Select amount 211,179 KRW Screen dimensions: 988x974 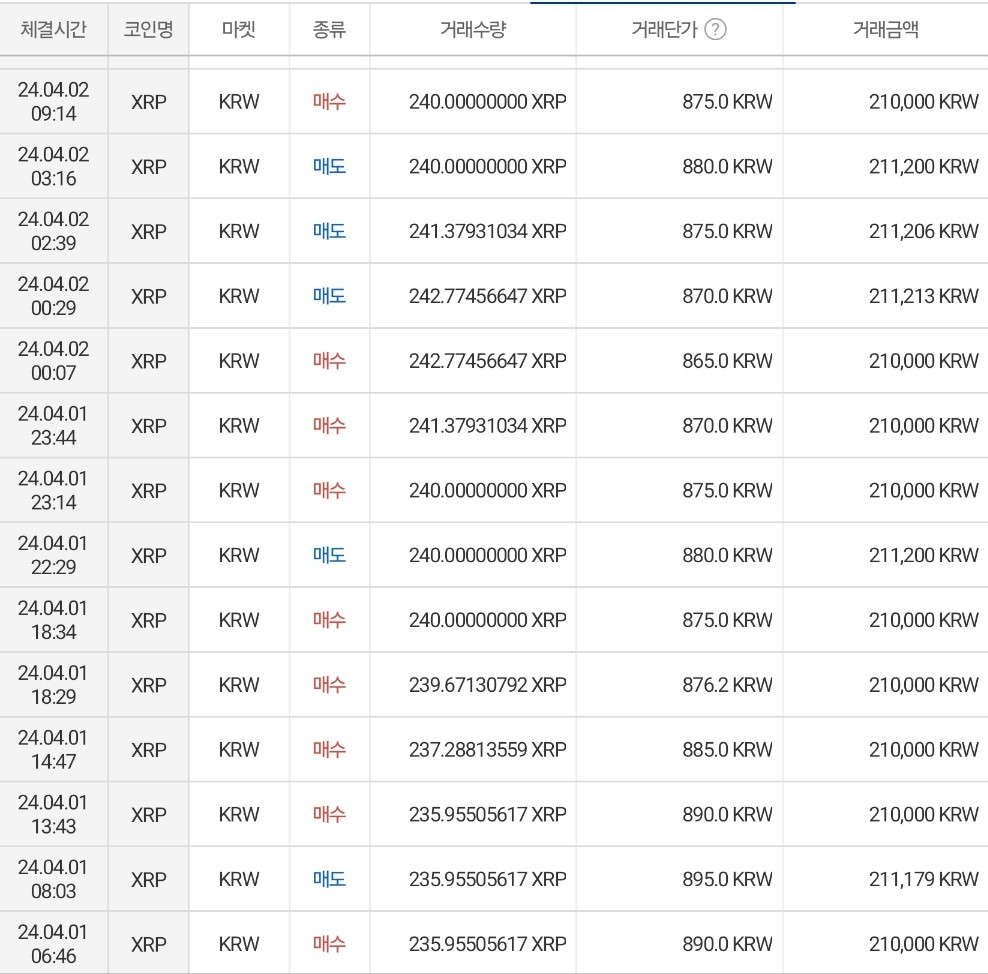[x=924, y=879]
